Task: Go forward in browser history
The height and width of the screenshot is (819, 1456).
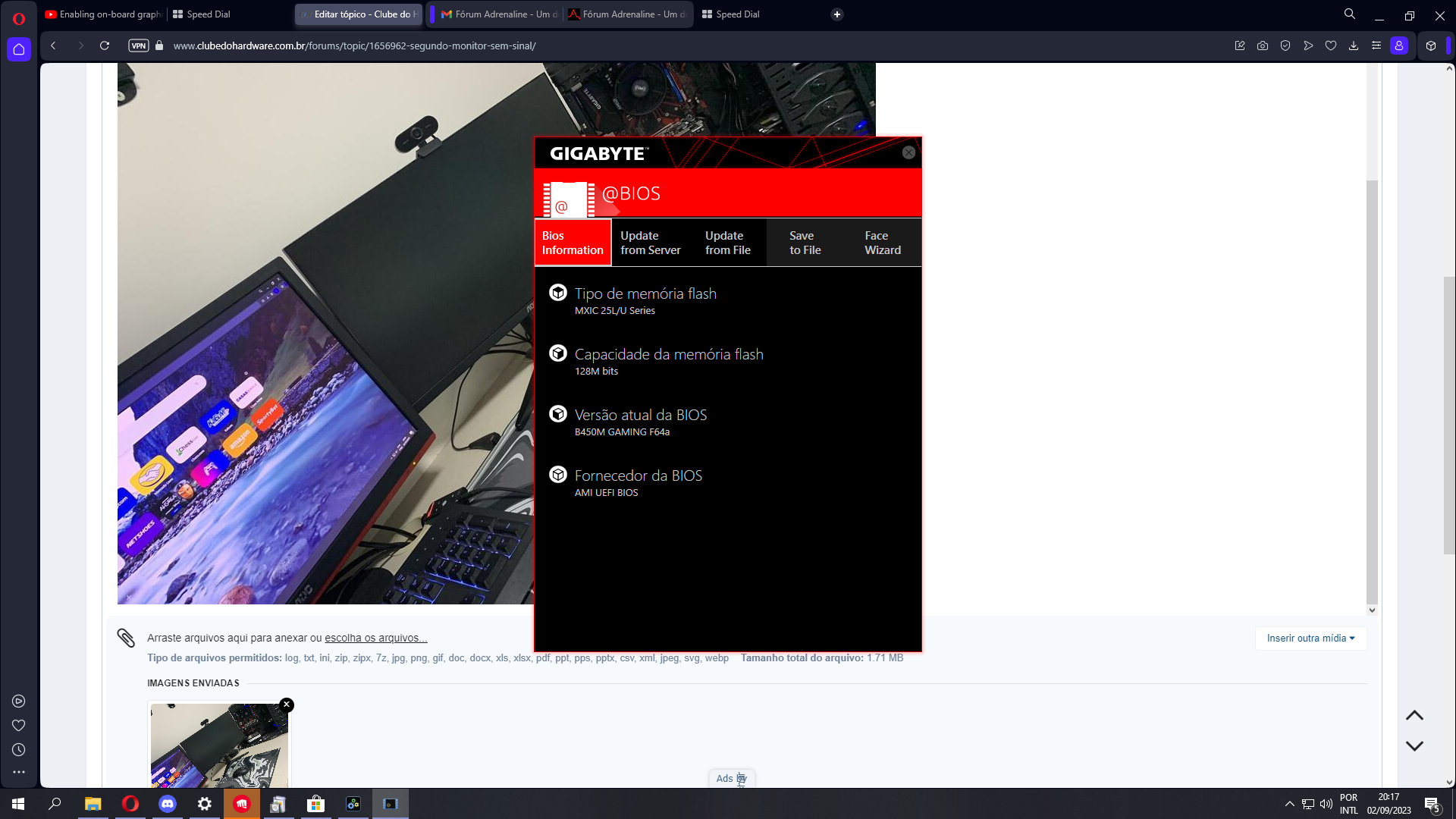Action: pyautogui.click(x=80, y=45)
